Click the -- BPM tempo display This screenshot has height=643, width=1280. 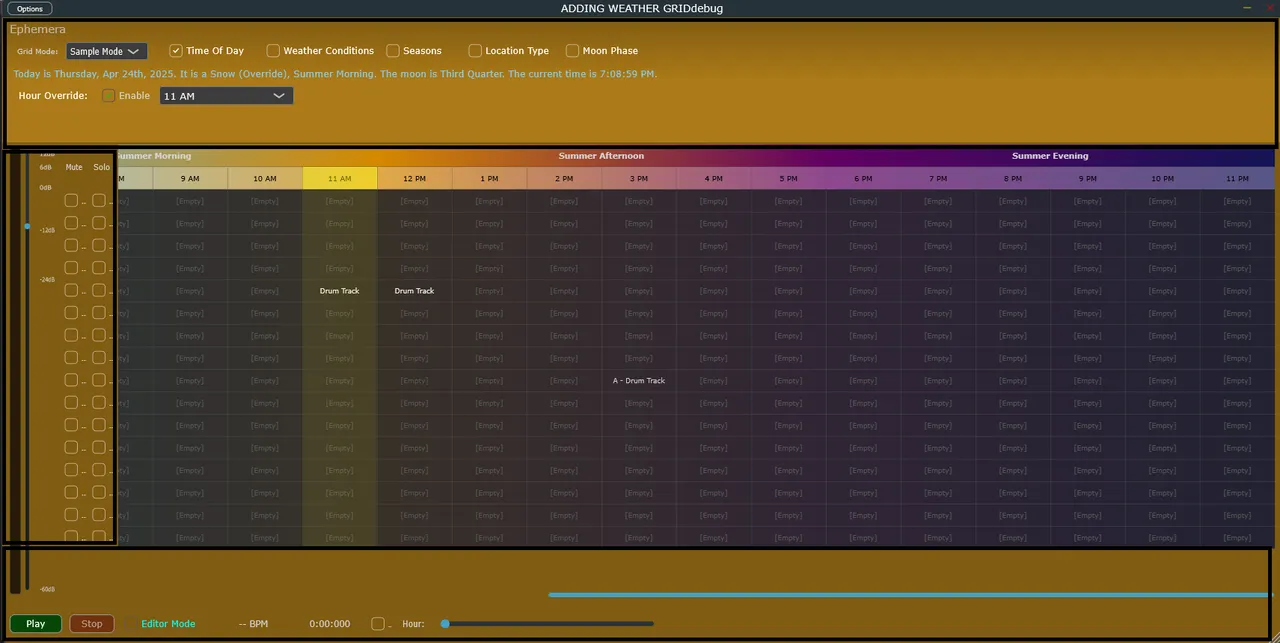pyautogui.click(x=254, y=624)
